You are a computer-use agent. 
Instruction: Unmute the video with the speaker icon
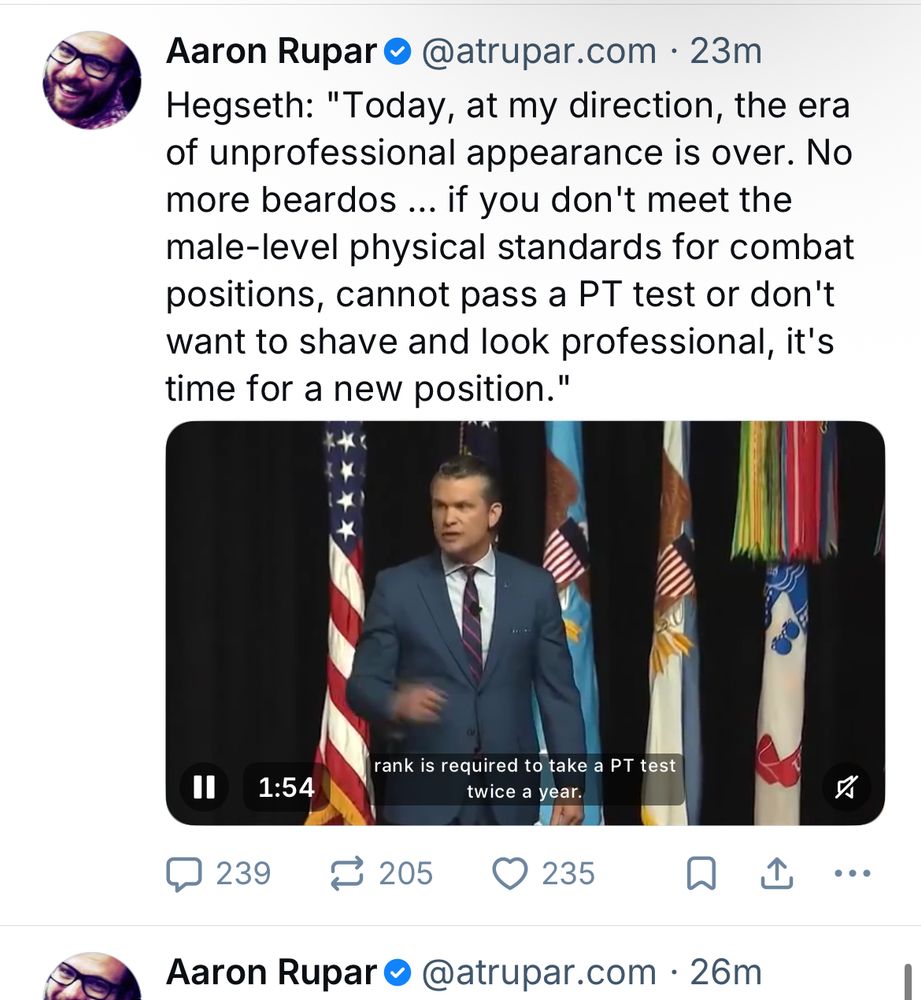tap(846, 788)
